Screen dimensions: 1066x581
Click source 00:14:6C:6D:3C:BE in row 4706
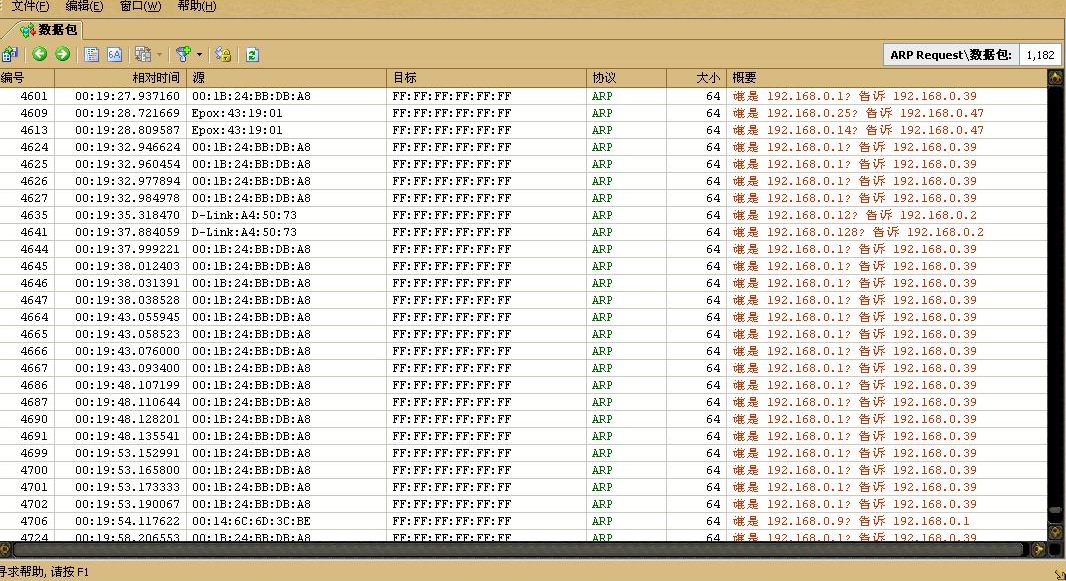pyautogui.click(x=251, y=521)
